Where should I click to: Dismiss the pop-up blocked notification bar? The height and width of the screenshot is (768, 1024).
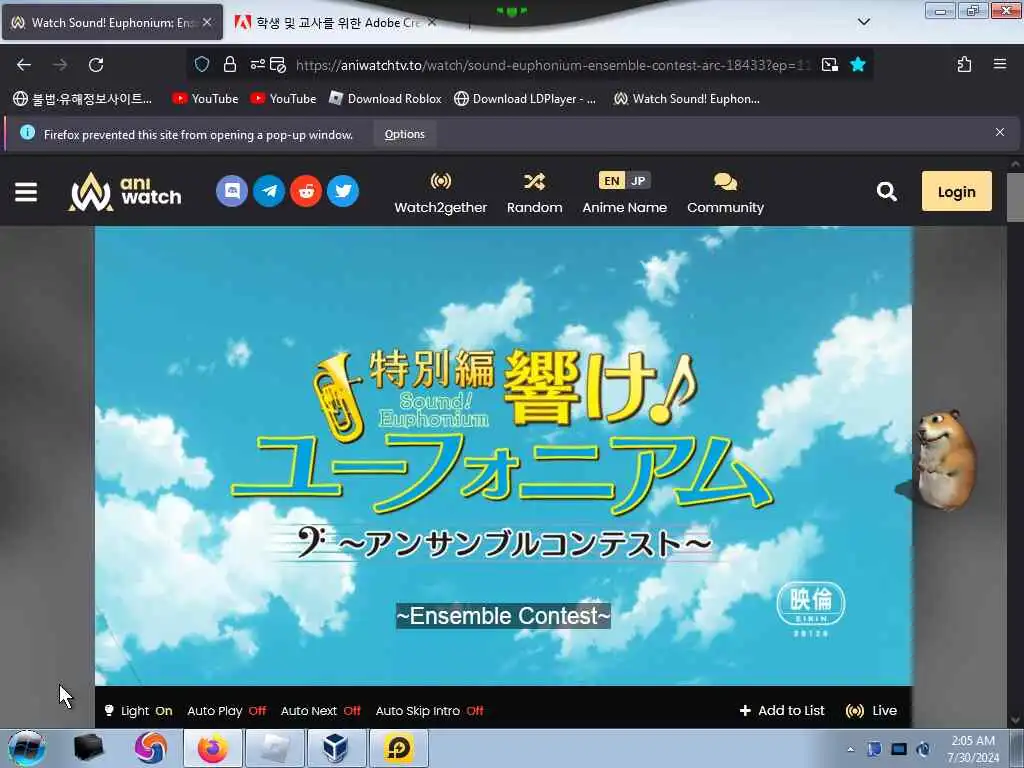pyautogui.click(x=1000, y=133)
